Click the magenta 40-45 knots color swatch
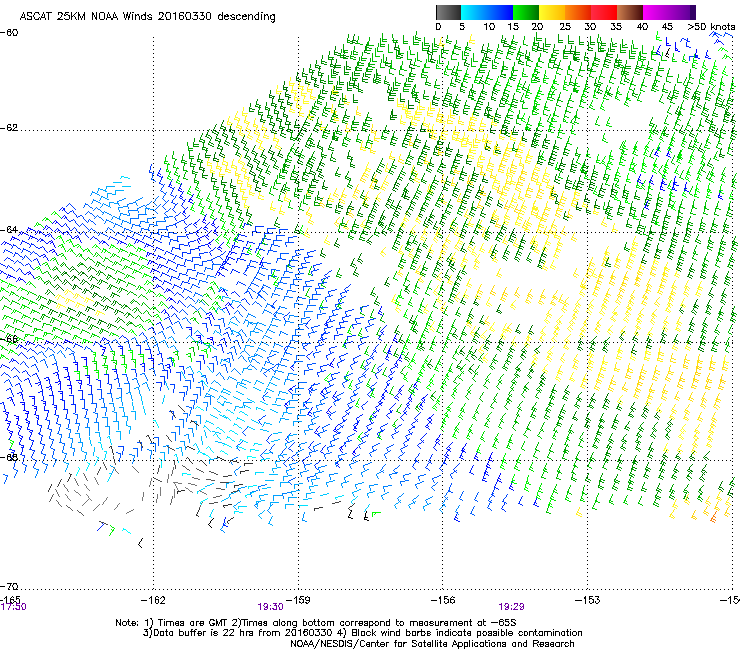740x650 pixels. point(656,12)
